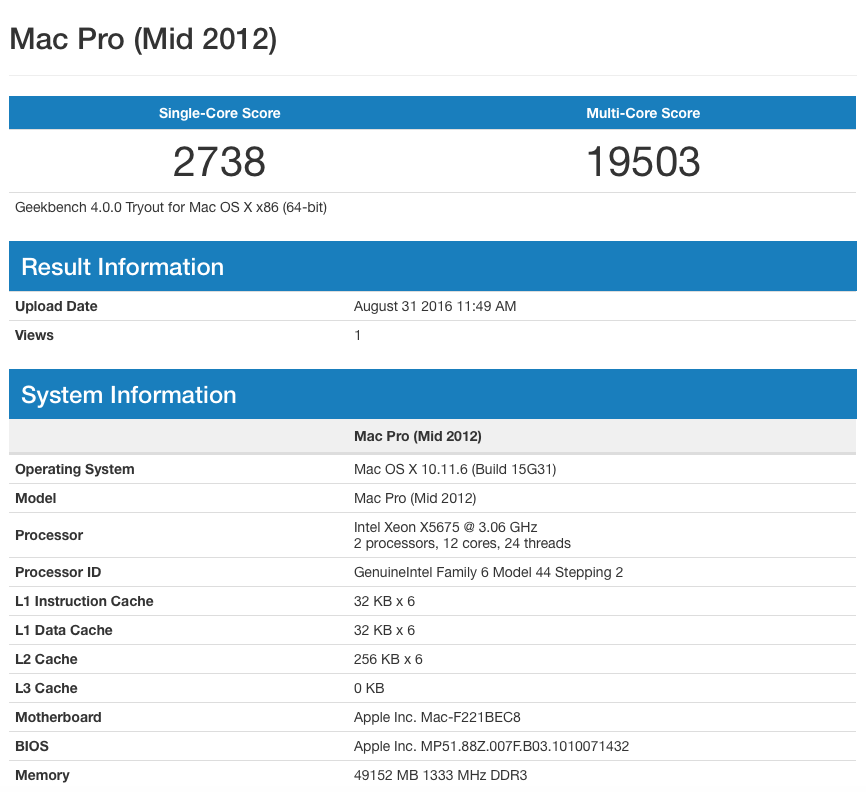Click the 49152 MB 1333 MHz DDR3 value

[440, 775]
